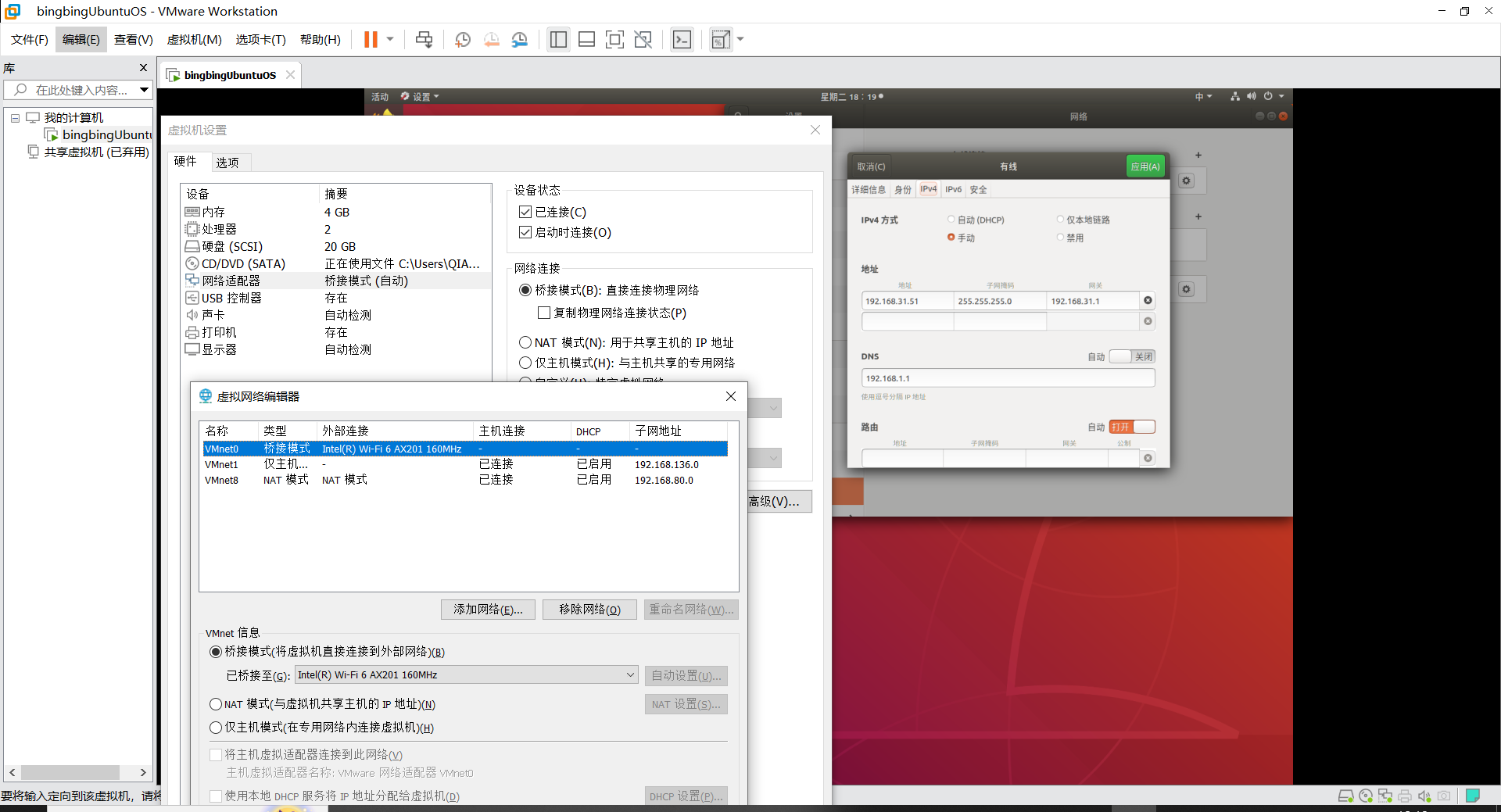Click the DNS field containing 192.168.1.1

[1008, 378]
